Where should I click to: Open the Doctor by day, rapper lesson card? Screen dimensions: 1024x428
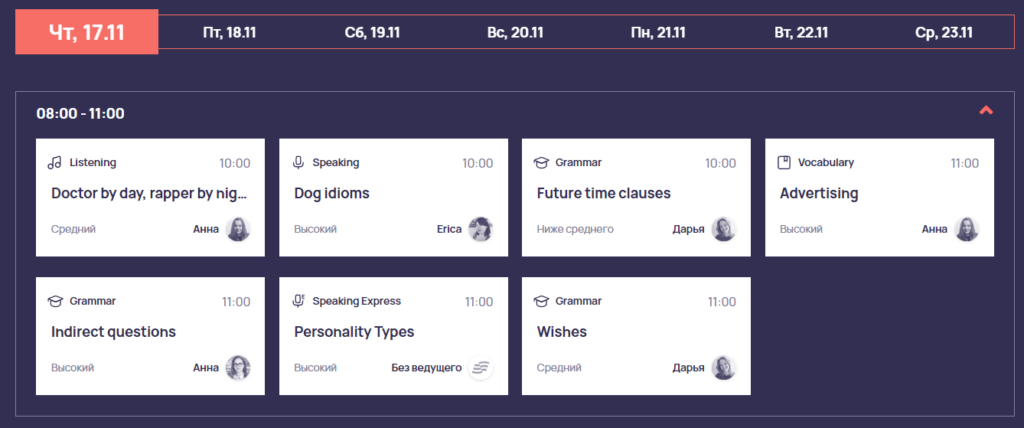(150, 197)
